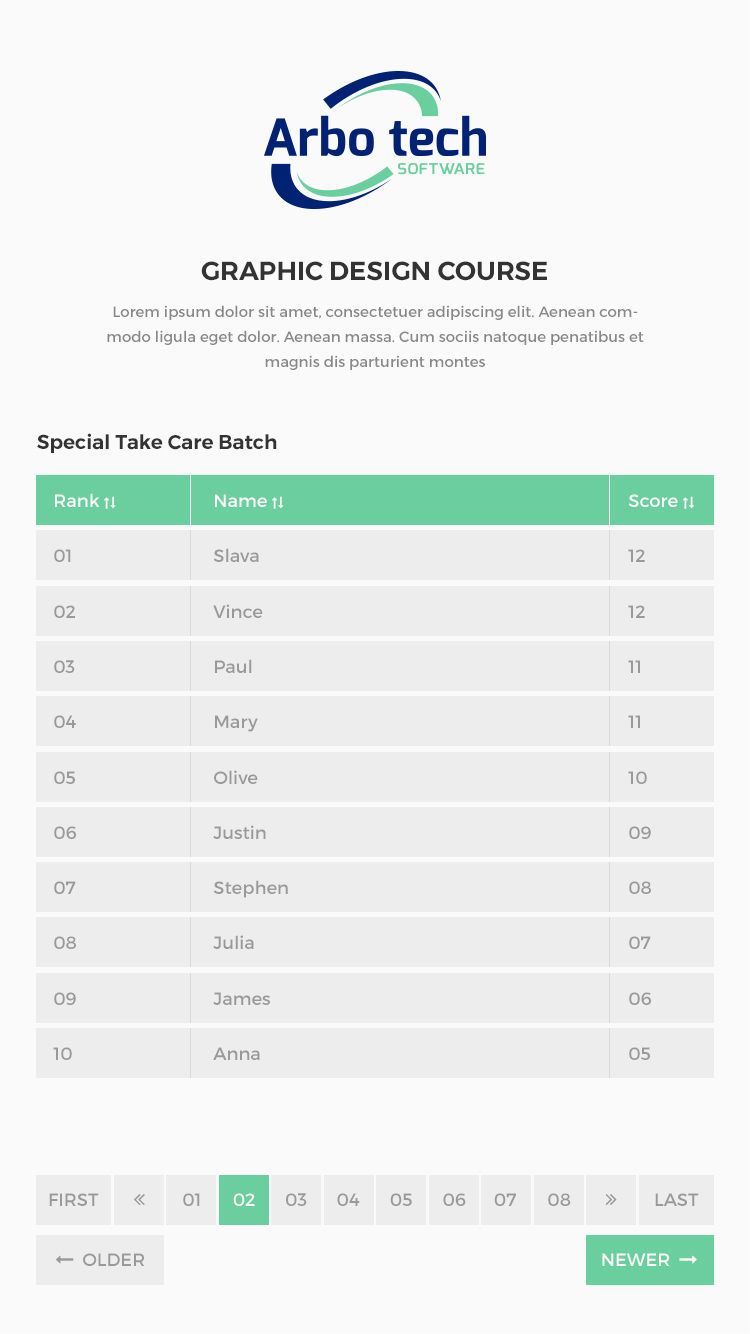Screen dimensions: 750x1334
Task: Jump to the LAST page
Action: [x=676, y=1200]
